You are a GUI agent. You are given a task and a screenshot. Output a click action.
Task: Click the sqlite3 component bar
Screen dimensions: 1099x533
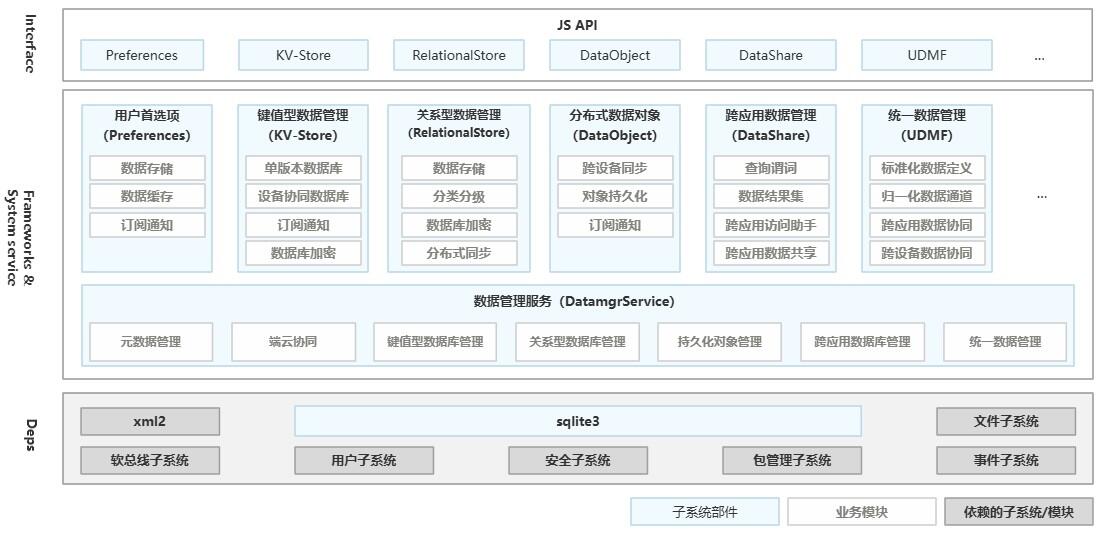(577, 421)
